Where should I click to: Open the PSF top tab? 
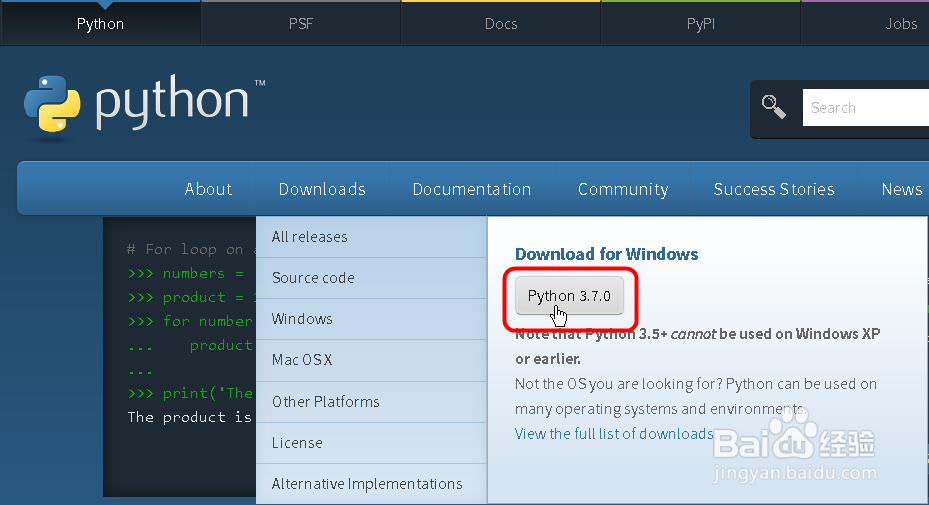click(x=301, y=23)
